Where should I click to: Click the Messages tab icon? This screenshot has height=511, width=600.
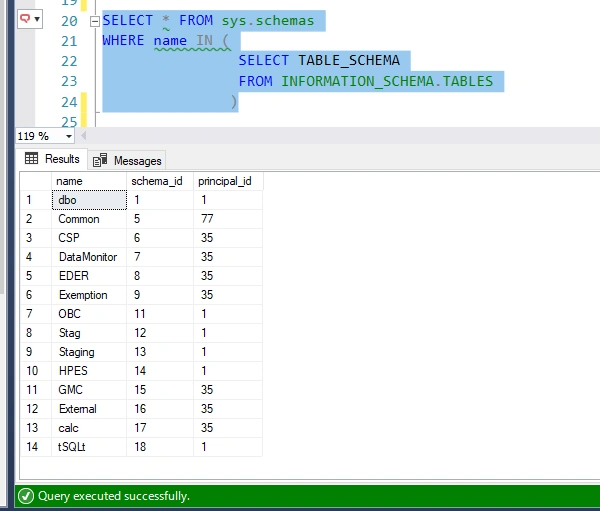100,160
